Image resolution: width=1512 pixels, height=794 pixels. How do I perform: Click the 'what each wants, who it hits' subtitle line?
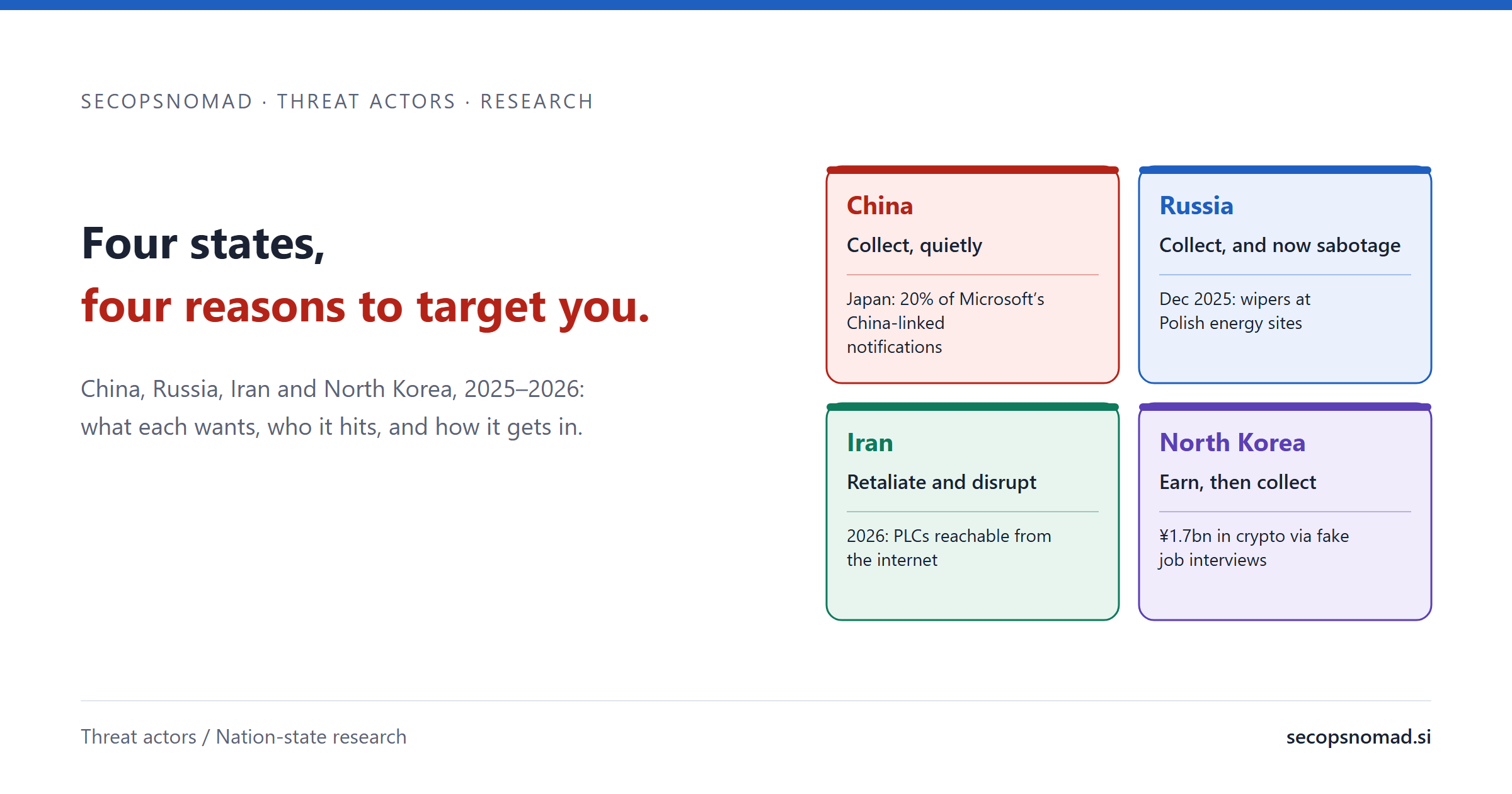point(331,427)
